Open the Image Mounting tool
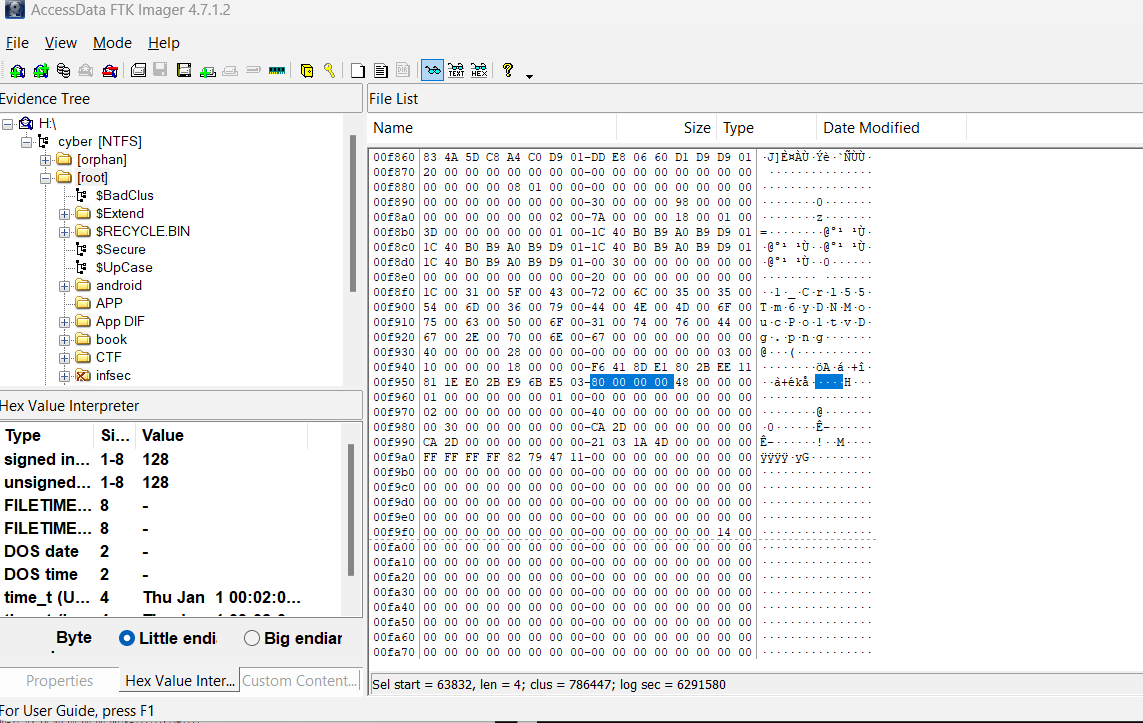The height and width of the screenshot is (723, 1143). point(63,71)
